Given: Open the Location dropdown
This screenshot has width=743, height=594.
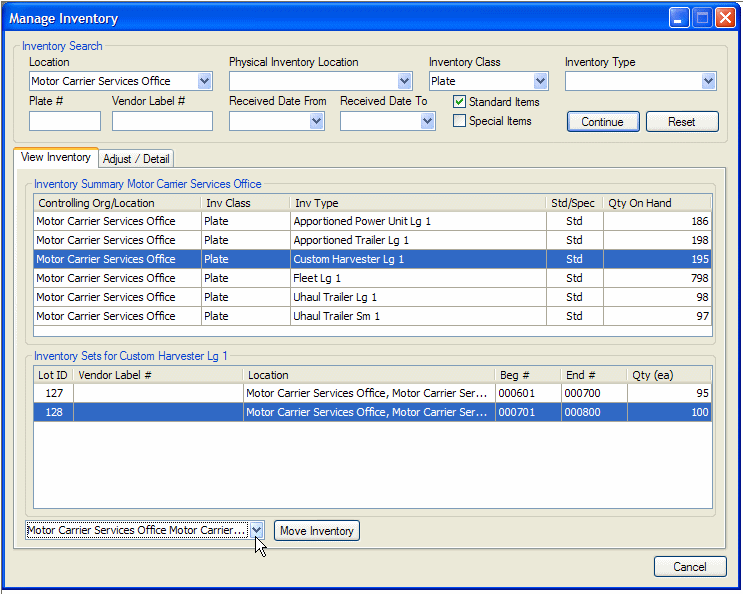Looking at the screenshot, I should (204, 82).
